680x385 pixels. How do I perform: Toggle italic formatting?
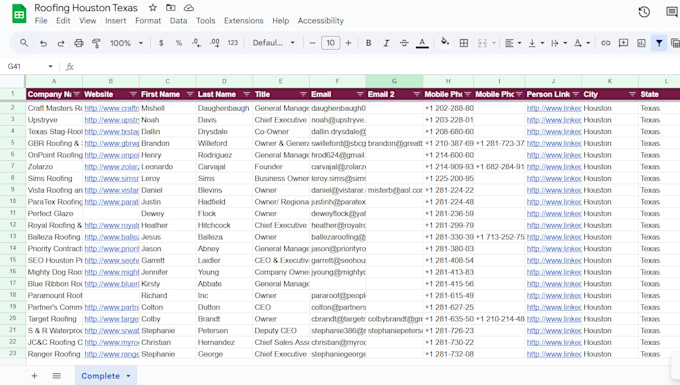tap(386, 43)
